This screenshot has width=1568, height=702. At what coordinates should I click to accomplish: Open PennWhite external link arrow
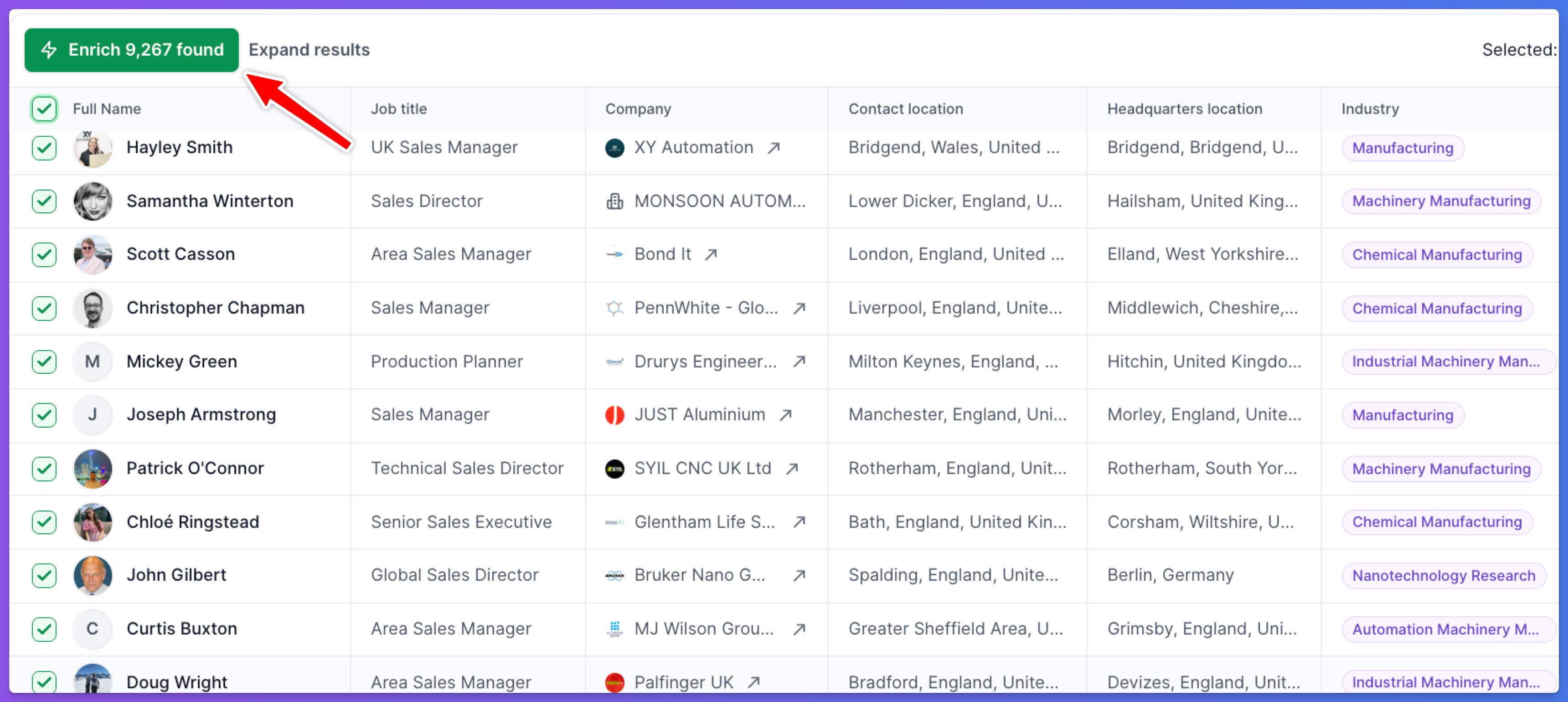click(x=799, y=308)
